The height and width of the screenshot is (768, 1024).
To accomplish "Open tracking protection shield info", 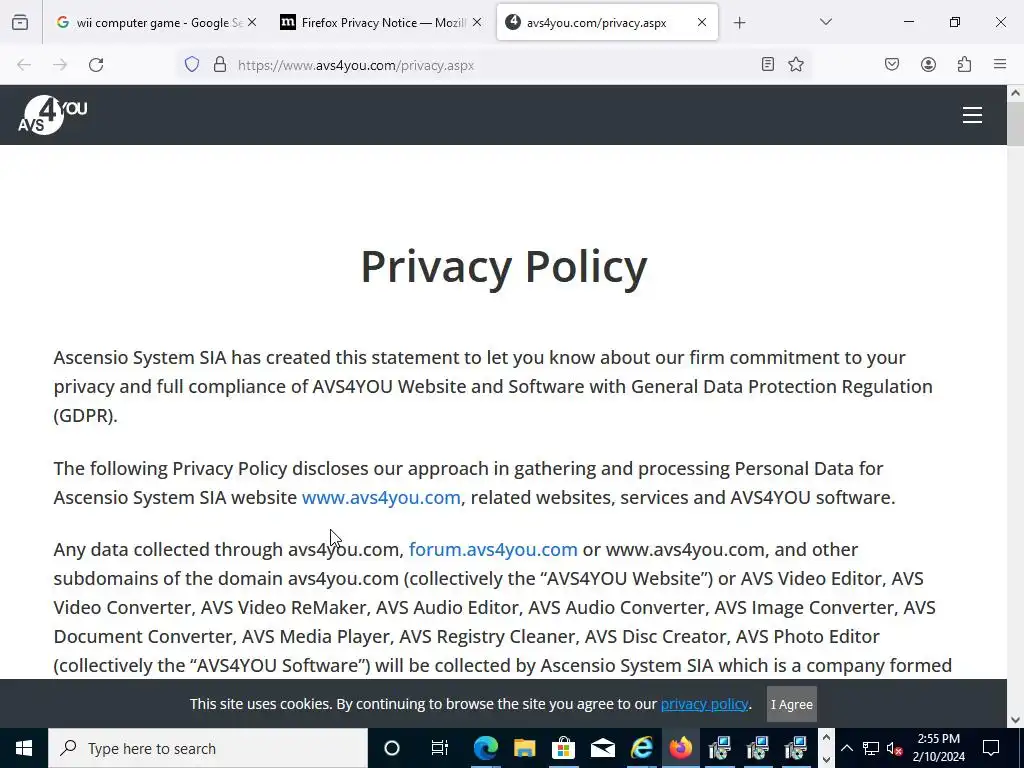I will (x=191, y=65).
